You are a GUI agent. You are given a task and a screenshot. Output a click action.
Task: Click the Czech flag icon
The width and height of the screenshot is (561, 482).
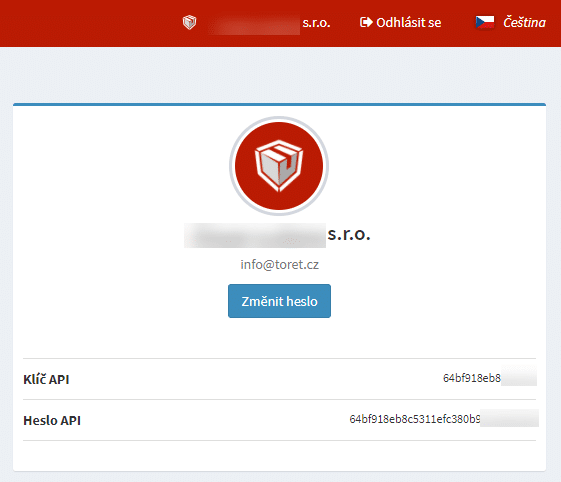coord(485,22)
